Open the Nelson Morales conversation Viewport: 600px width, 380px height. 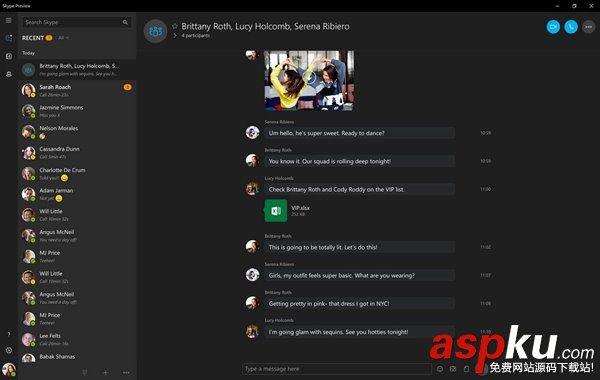tap(77, 132)
